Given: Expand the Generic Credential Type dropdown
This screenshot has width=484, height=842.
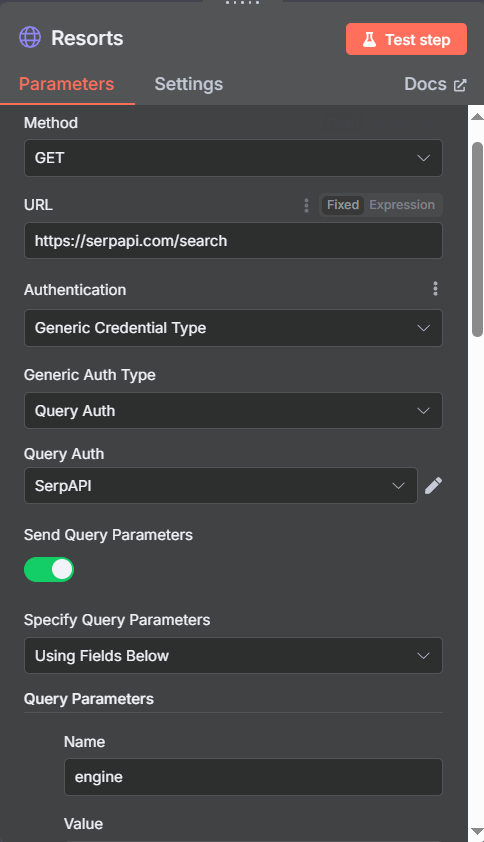Looking at the screenshot, I should pos(233,328).
